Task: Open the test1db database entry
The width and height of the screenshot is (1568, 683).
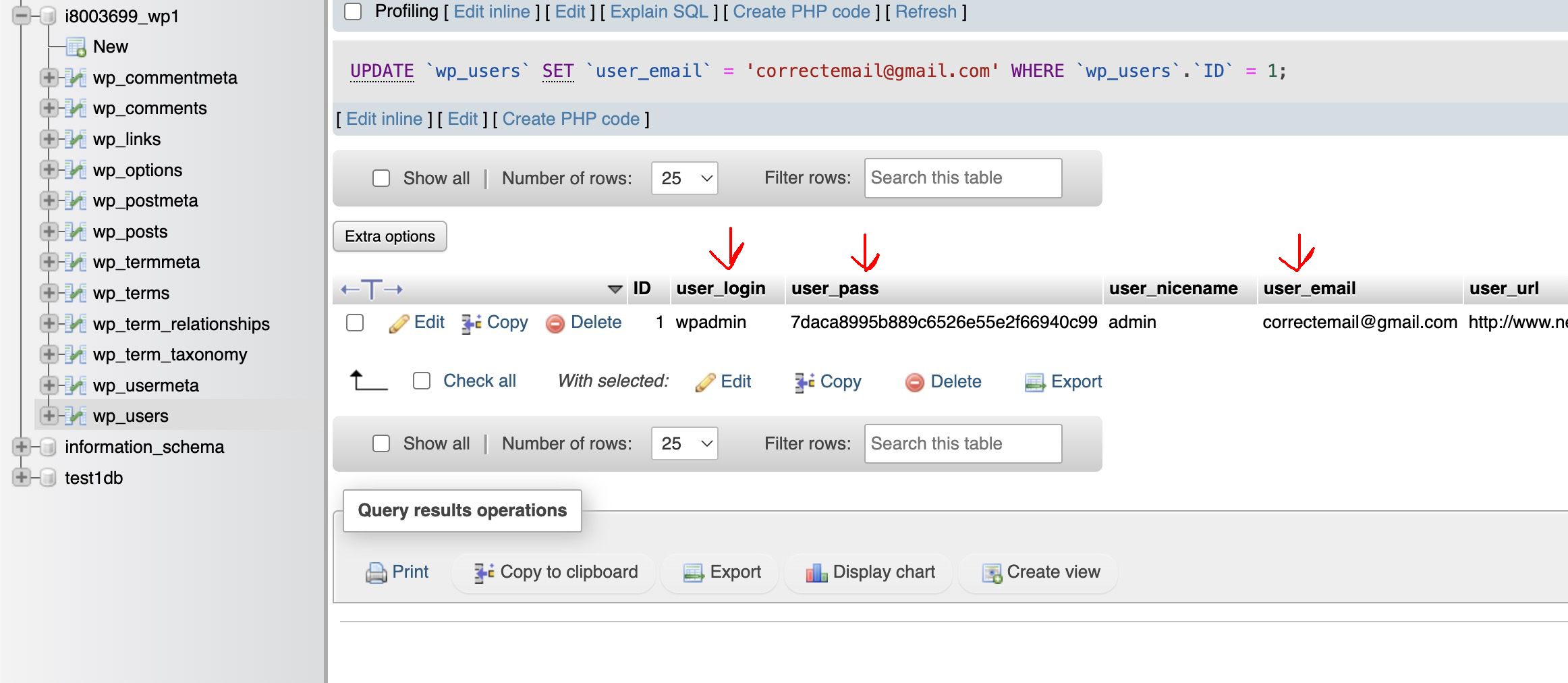Action: (93, 477)
